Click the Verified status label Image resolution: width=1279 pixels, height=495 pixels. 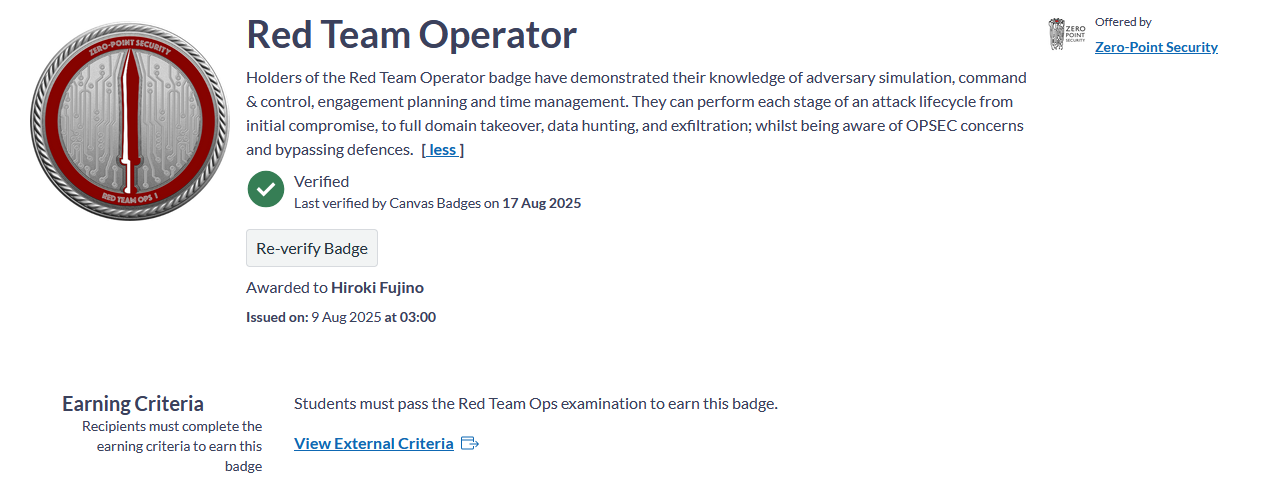pyautogui.click(x=321, y=182)
